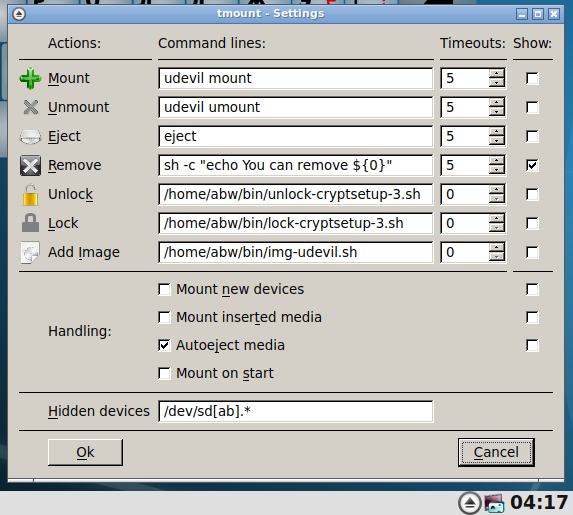Viewport: 573px width, 515px height.
Task: Increase the Eject timeout value
Action: tap(496, 132)
